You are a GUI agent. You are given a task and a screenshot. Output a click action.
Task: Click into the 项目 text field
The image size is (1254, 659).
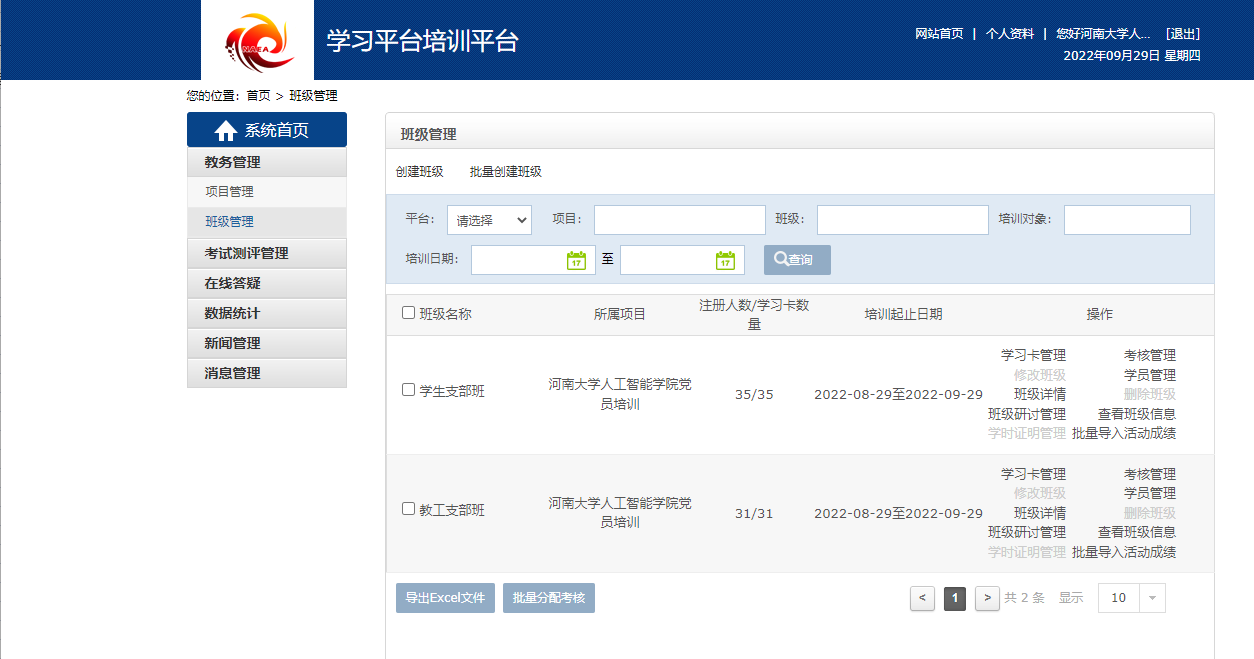pos(679,220)
